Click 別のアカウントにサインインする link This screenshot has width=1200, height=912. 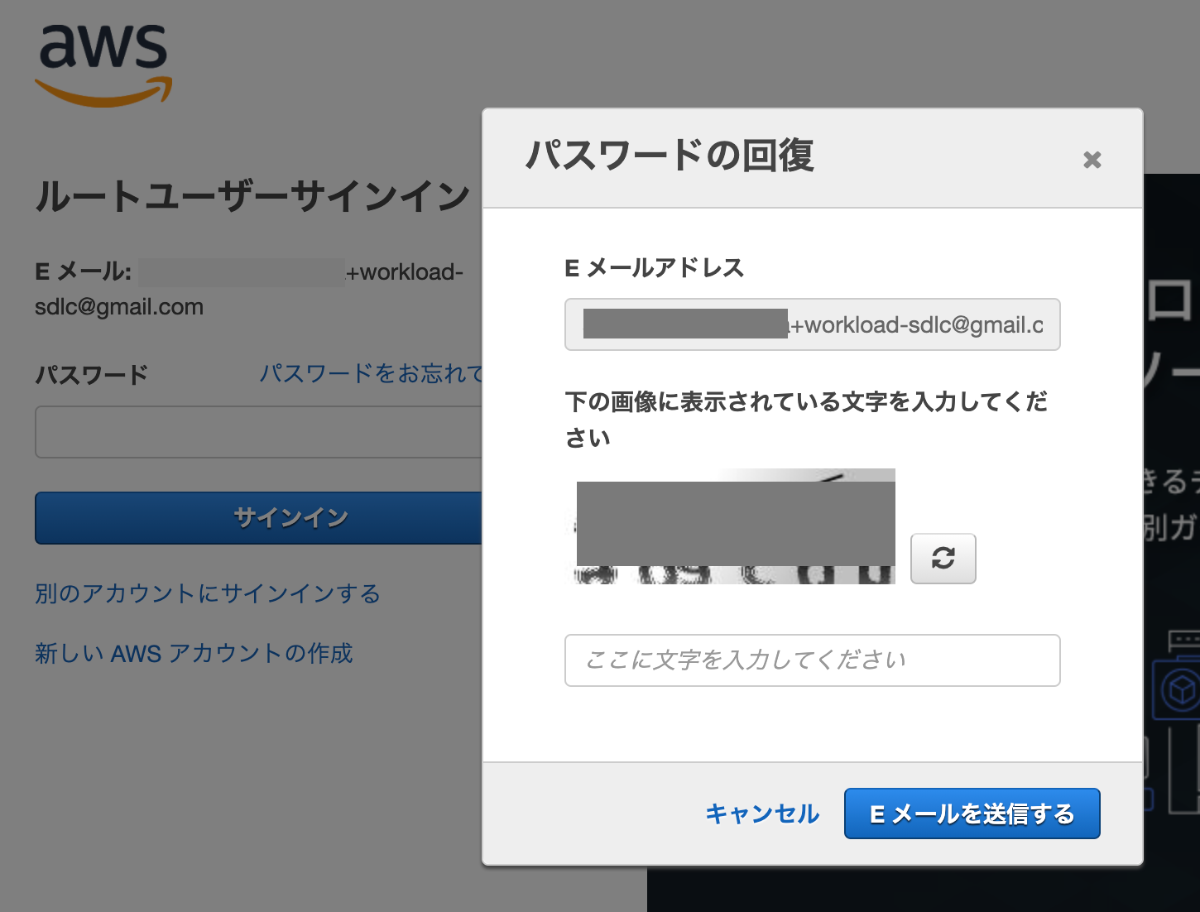coord(208,594)
